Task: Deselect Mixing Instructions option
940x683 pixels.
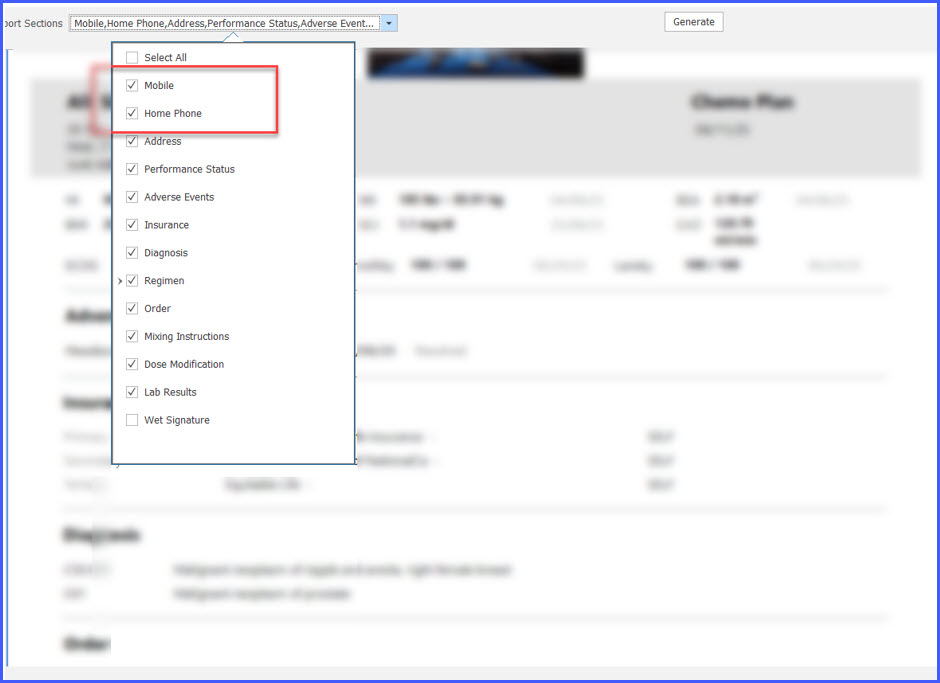Action: [x=132, y=336]
